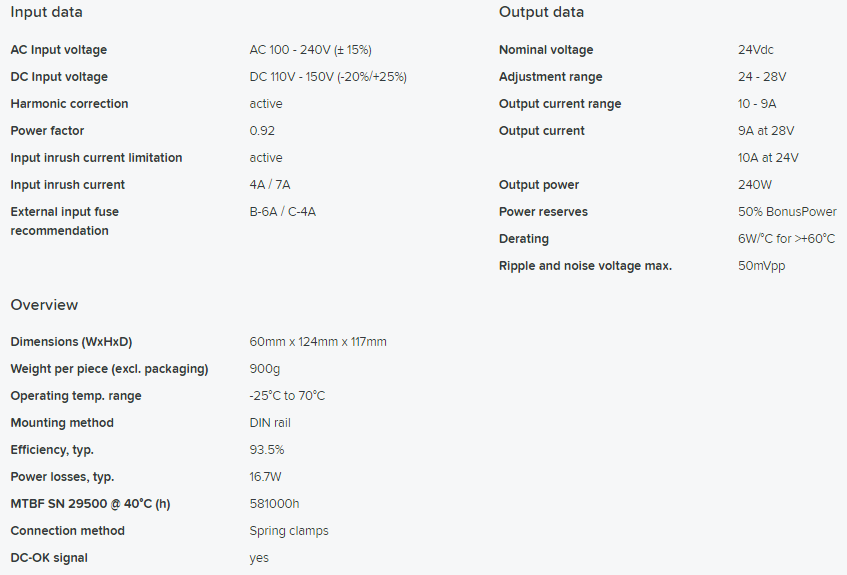Click the Efficiency 93.5% value
Image resolution: width=847 pixels, height=575 pixels.
point(267,450)
